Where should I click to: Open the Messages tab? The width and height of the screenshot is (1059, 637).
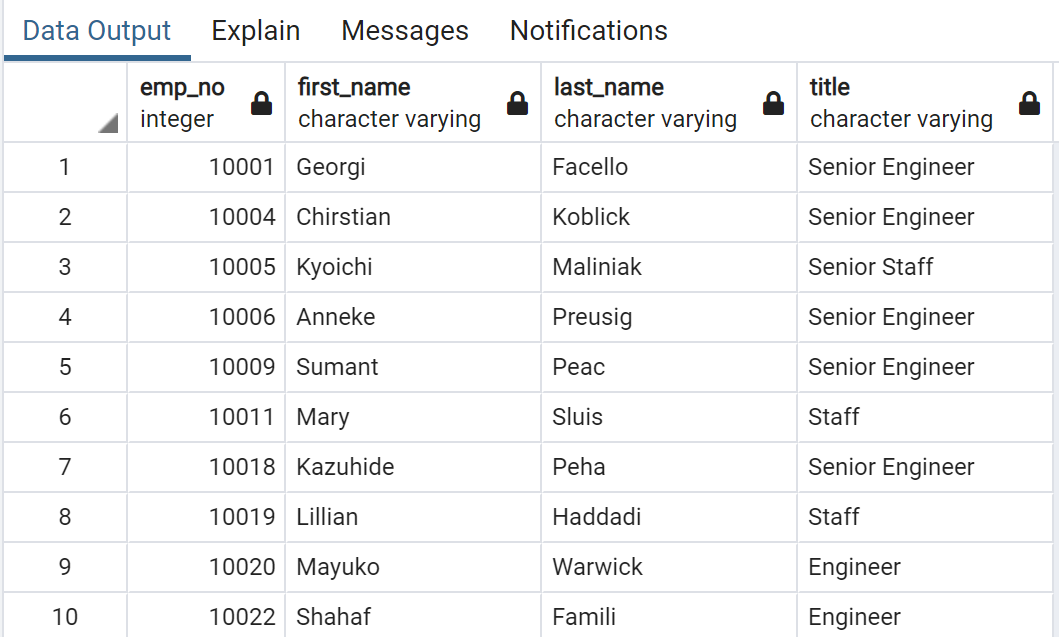(404, 31)
